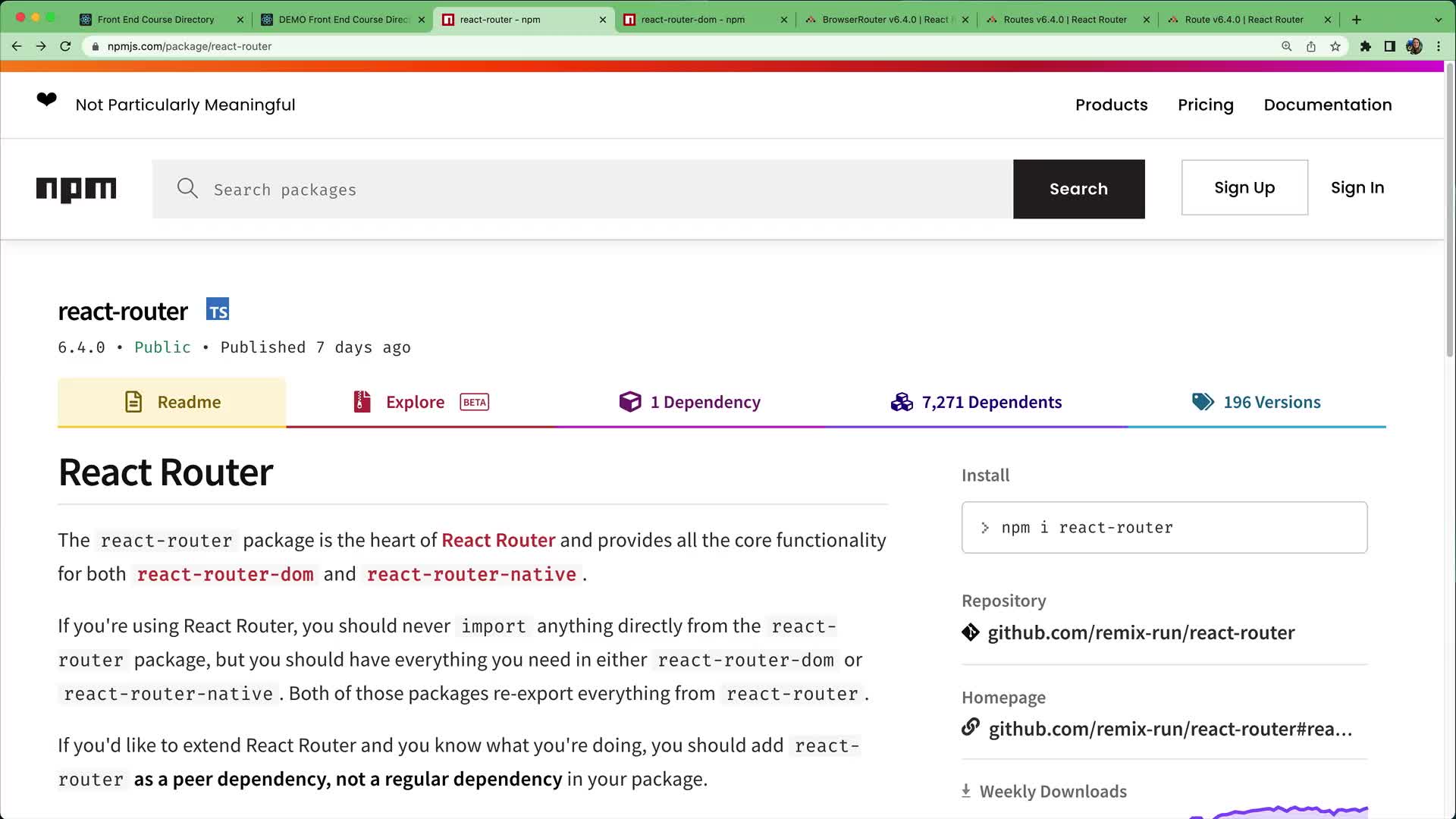Close the react-router npm tab

click(x=603, y=20)
